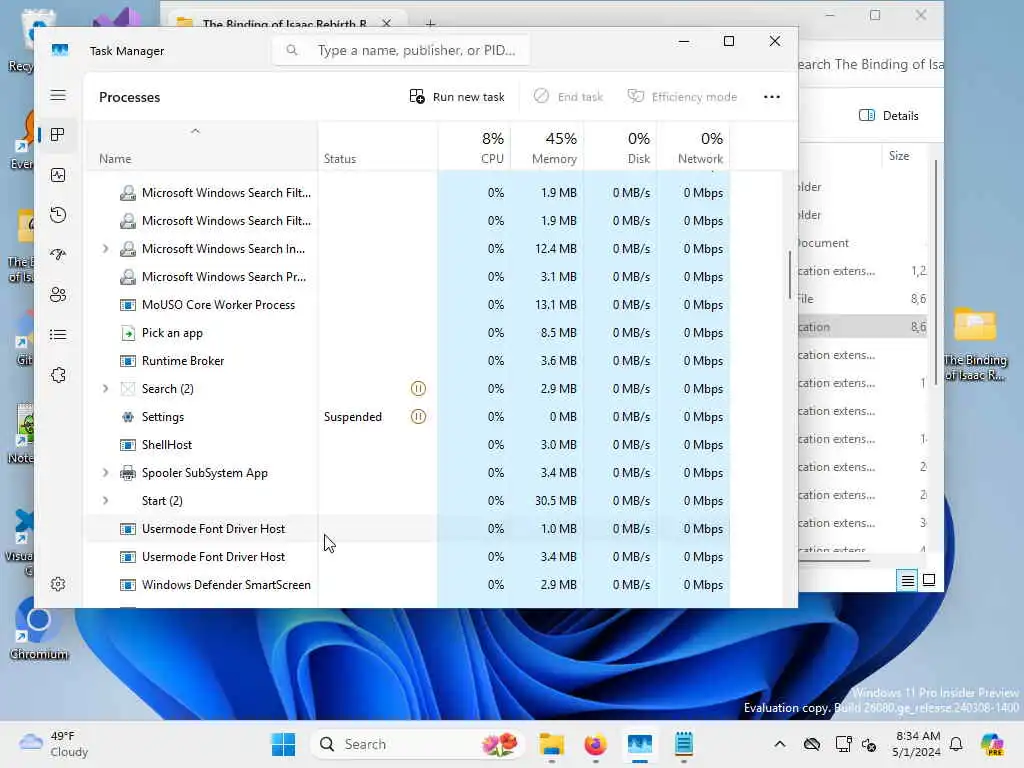This screenshot has width=1024, height=768.
Task: Sort by CPU column header
Action: [x=474, y=148]
